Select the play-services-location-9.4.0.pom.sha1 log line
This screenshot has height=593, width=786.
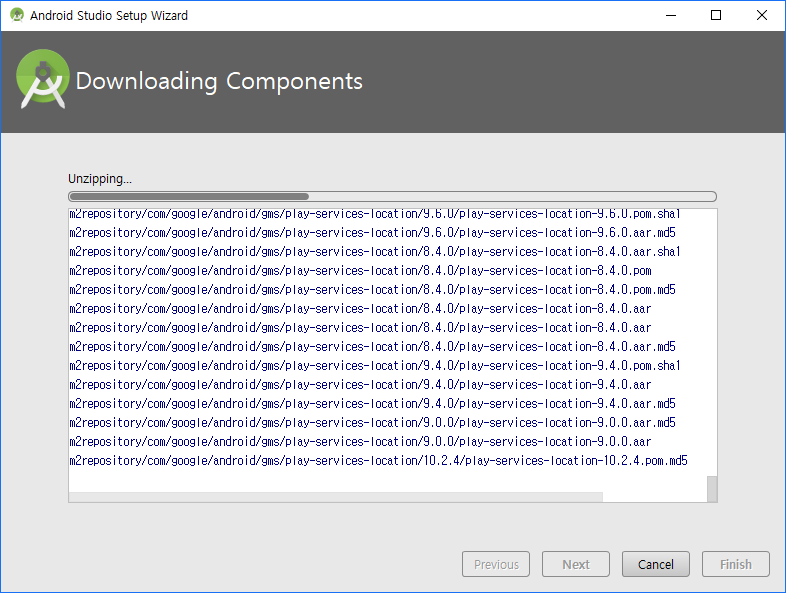pyautogui.click(x=375, y=366)
